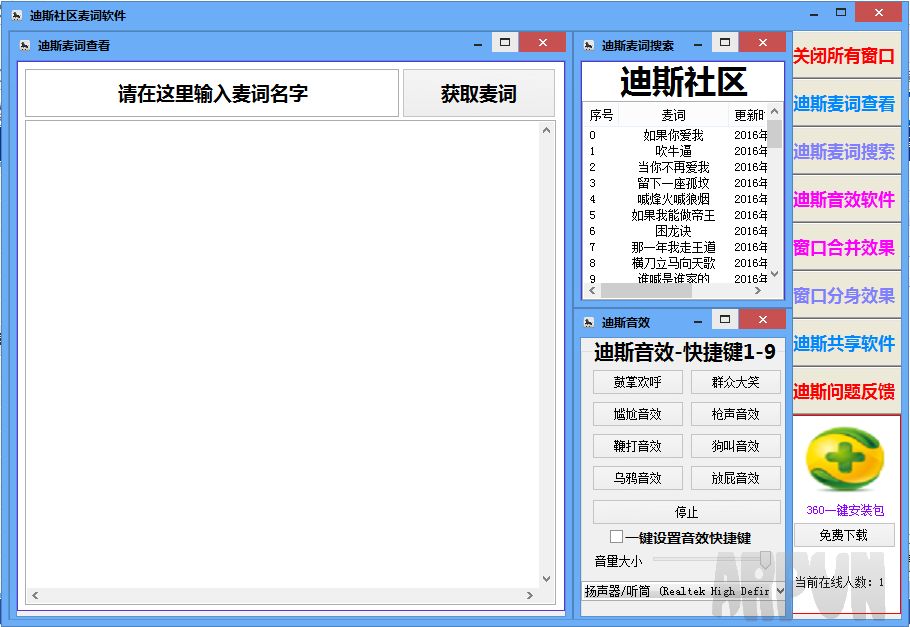This screenshot has width=910, height=627.
Task: Minimize the 迪斯麦词搜索 window
Action: point(698,44)
